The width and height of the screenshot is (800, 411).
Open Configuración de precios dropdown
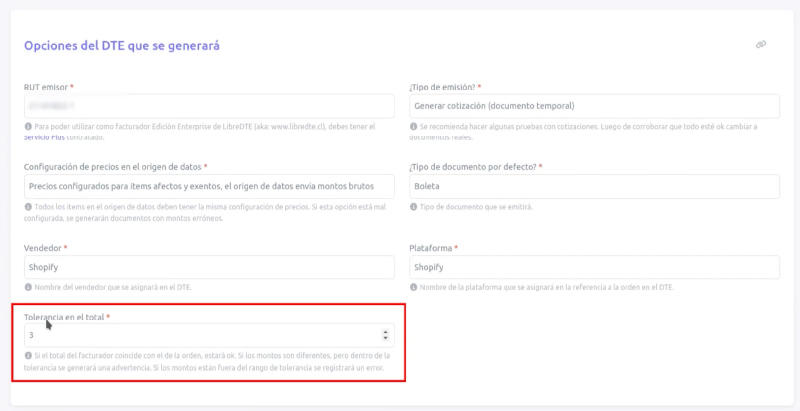[x=209, y=187]
